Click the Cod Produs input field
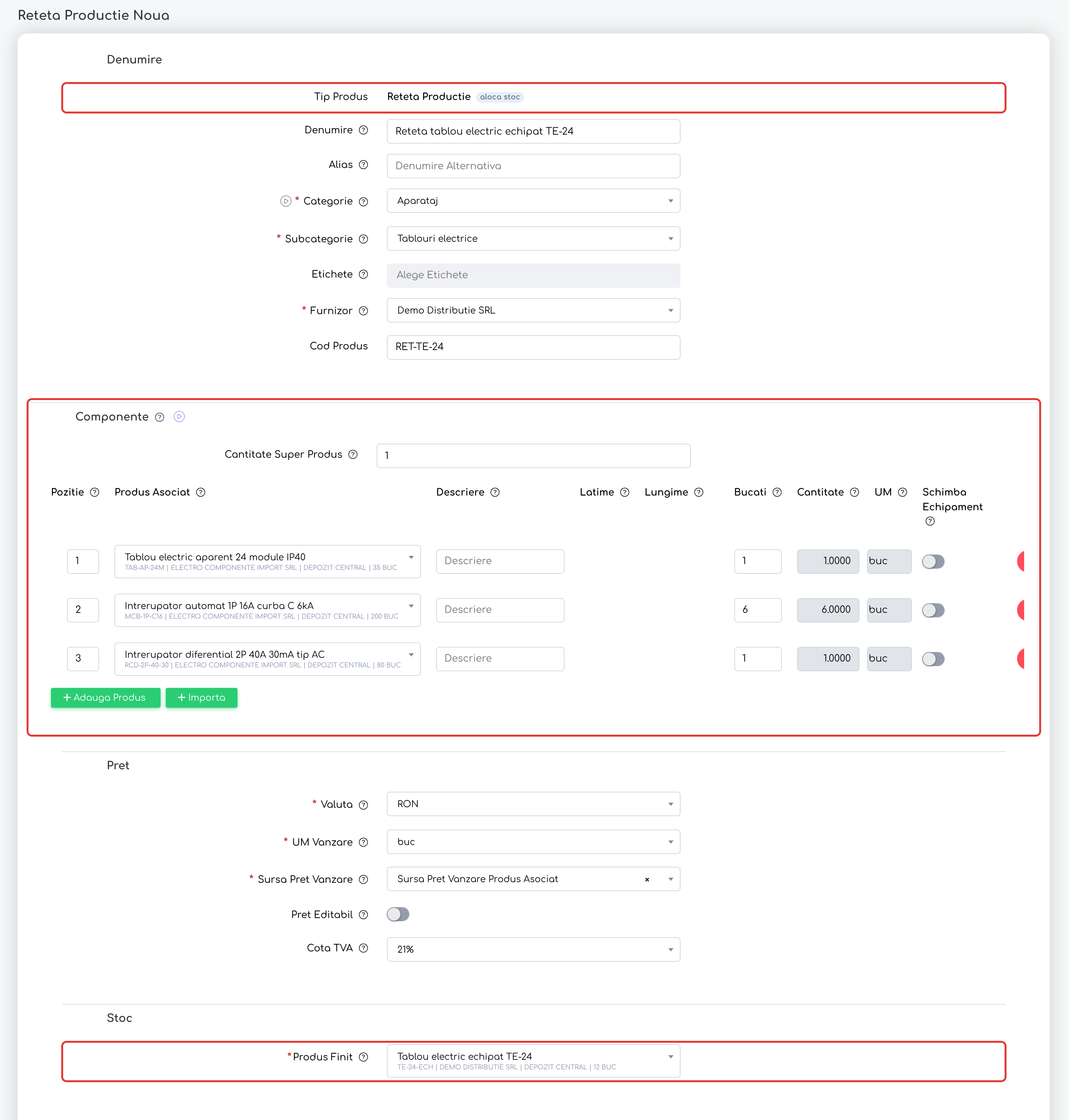Image resolution: width=1069 pixels, height=1120 pixels. coord(533,347)
